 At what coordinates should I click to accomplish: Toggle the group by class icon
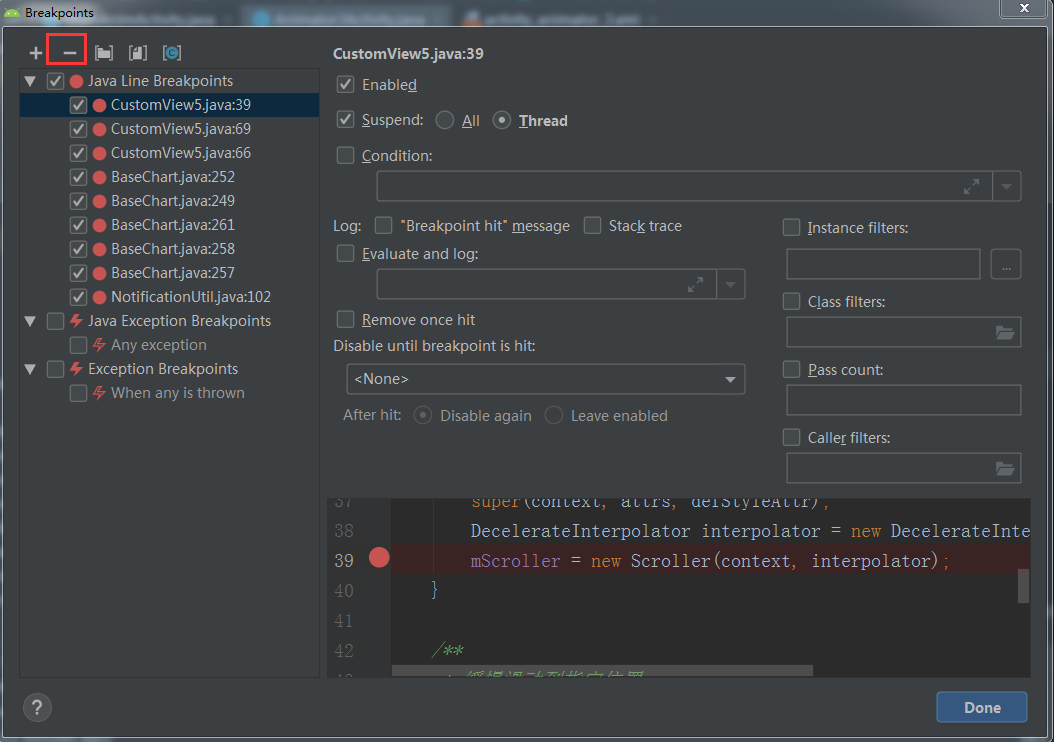(172, 52)
